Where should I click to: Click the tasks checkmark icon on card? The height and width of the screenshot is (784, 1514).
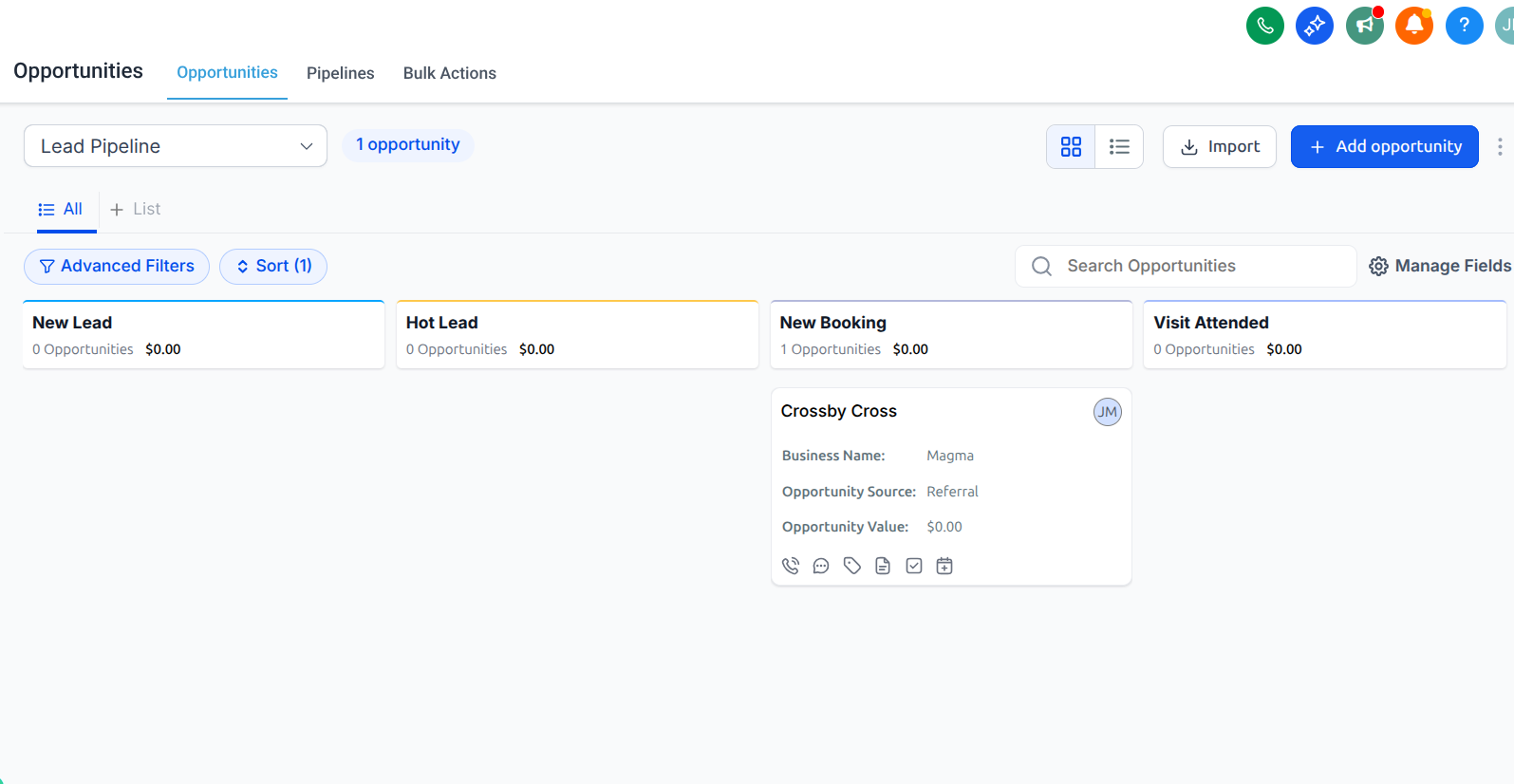pyautogui.click(x=914, y=566)
